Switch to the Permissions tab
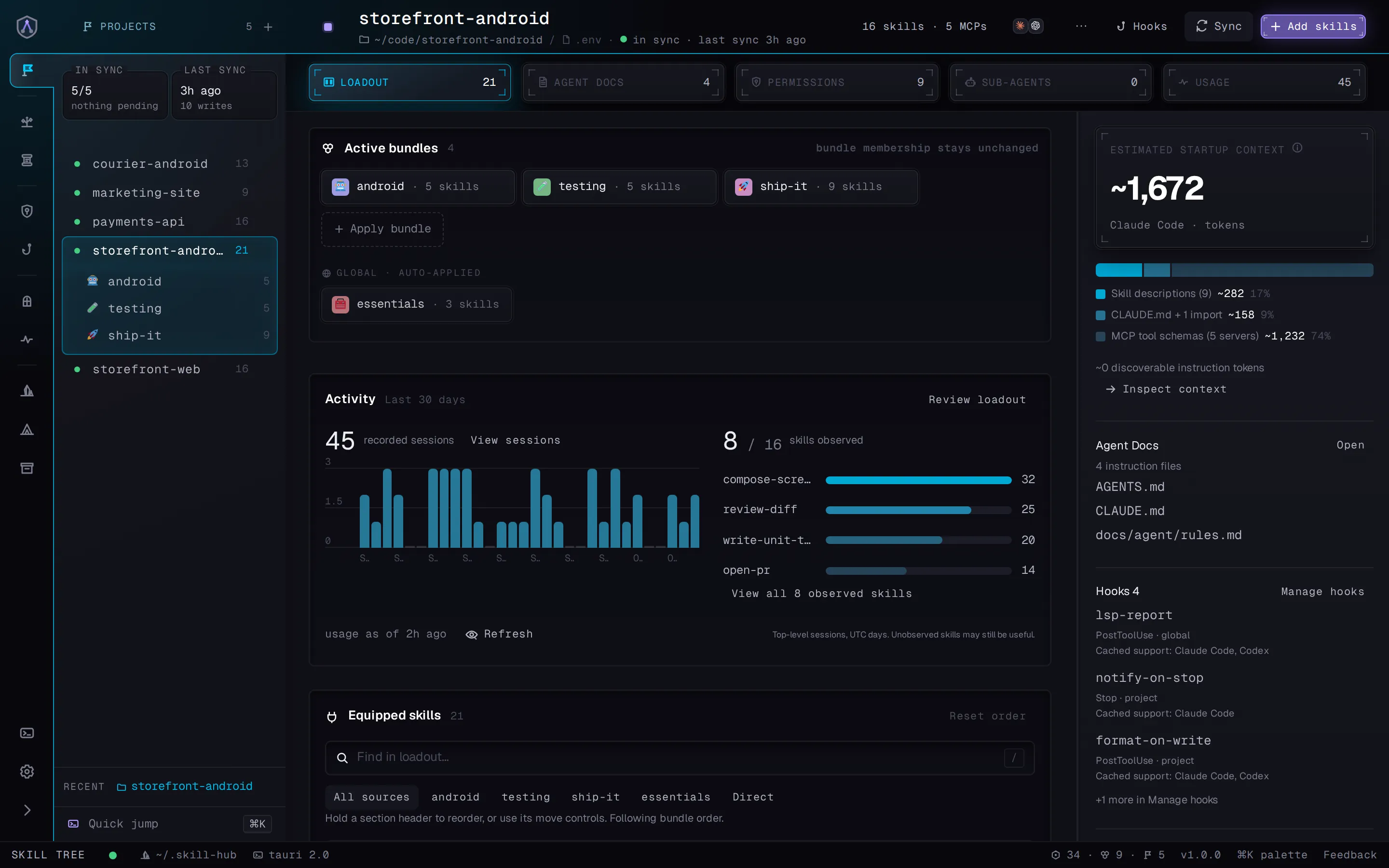The image size is (1389, 868). [x=837, y=82]
